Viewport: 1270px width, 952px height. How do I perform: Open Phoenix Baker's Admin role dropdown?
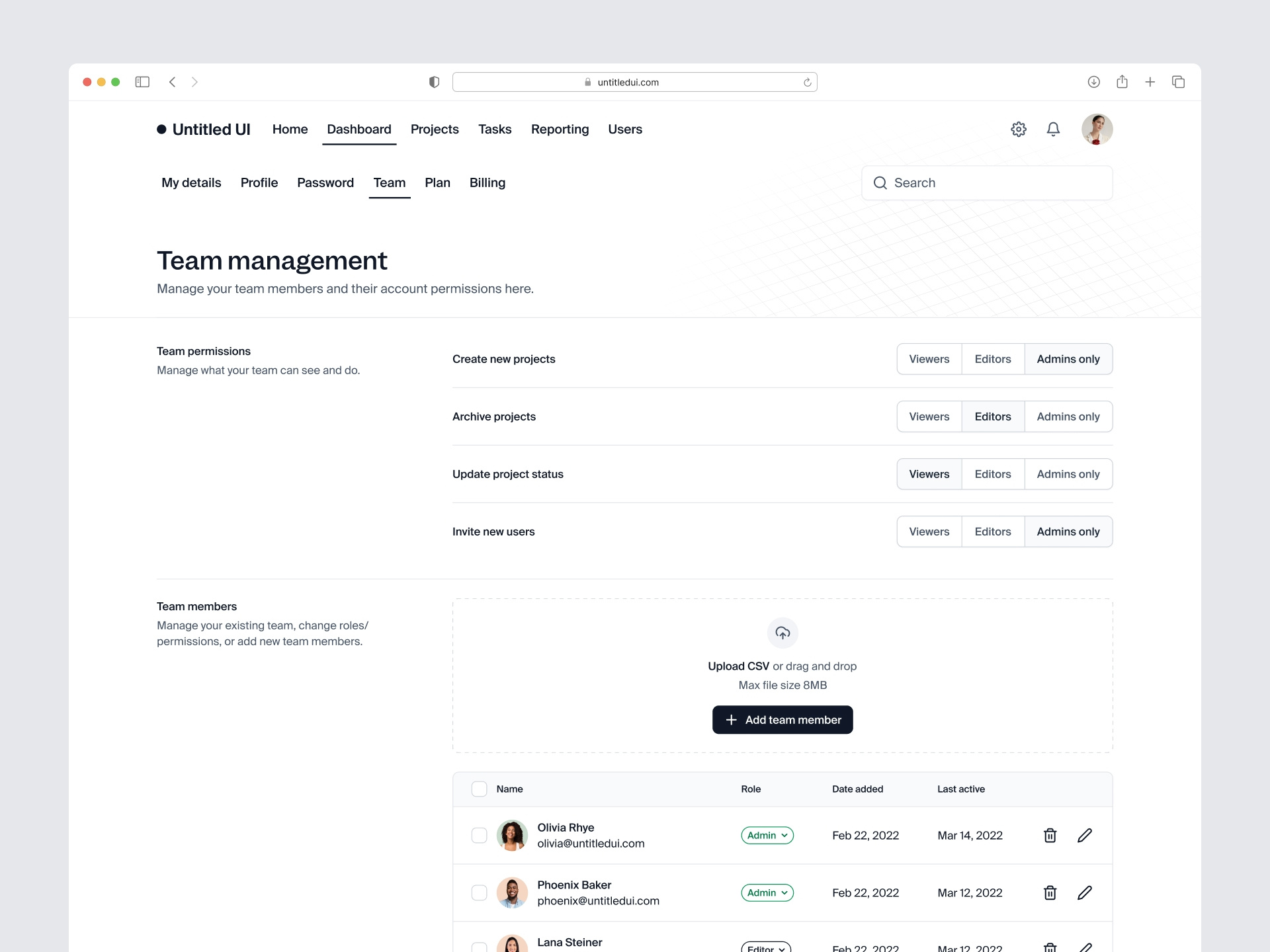[767, 892]
